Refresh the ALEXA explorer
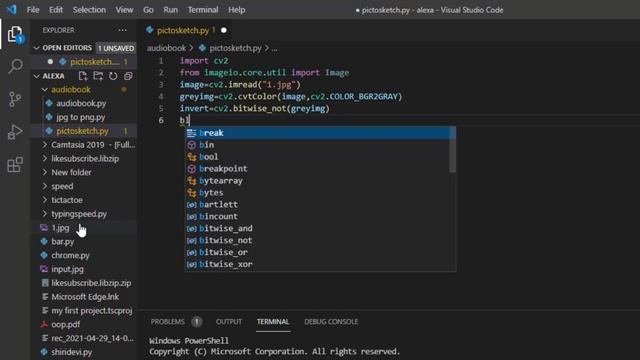The image size is (640, 360). (113, 76)
